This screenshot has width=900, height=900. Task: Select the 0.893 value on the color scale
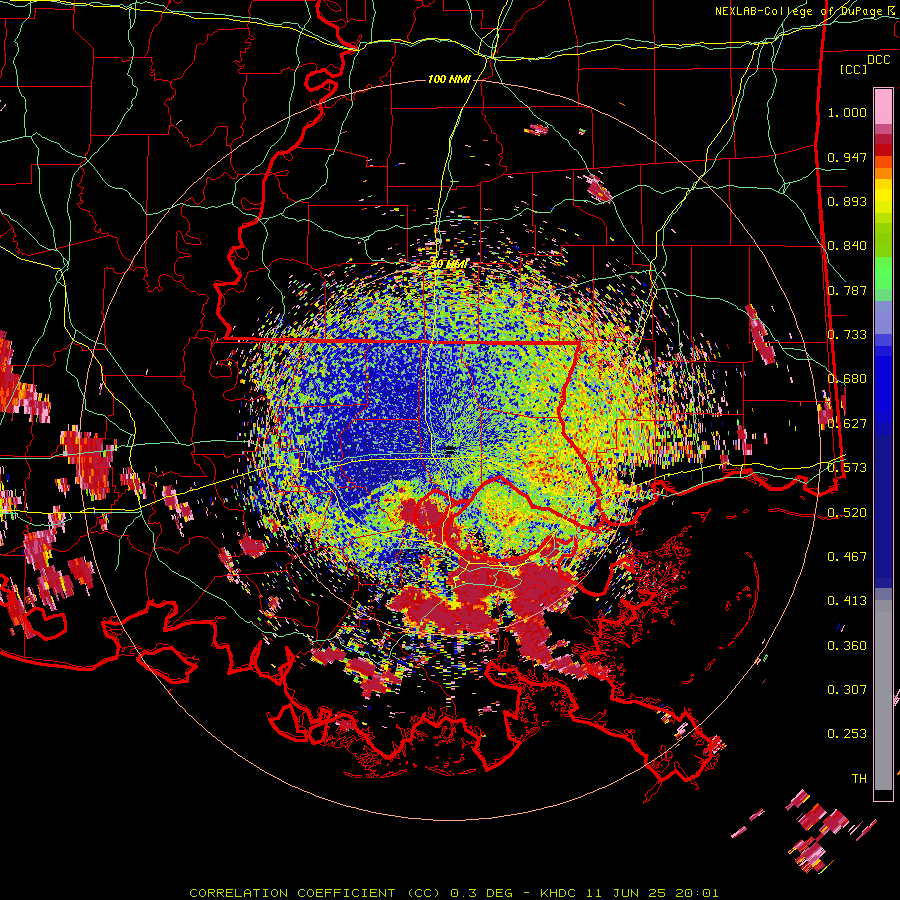pos(847,201)
